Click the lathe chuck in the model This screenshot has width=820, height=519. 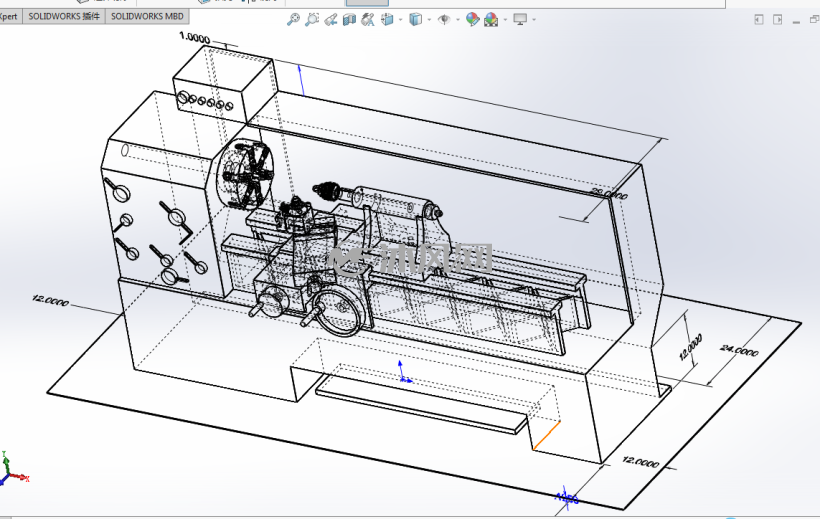[245, 172]
